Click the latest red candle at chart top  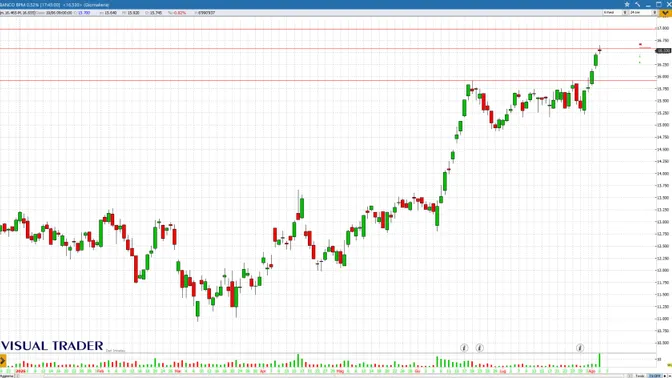tap(600, 50)
